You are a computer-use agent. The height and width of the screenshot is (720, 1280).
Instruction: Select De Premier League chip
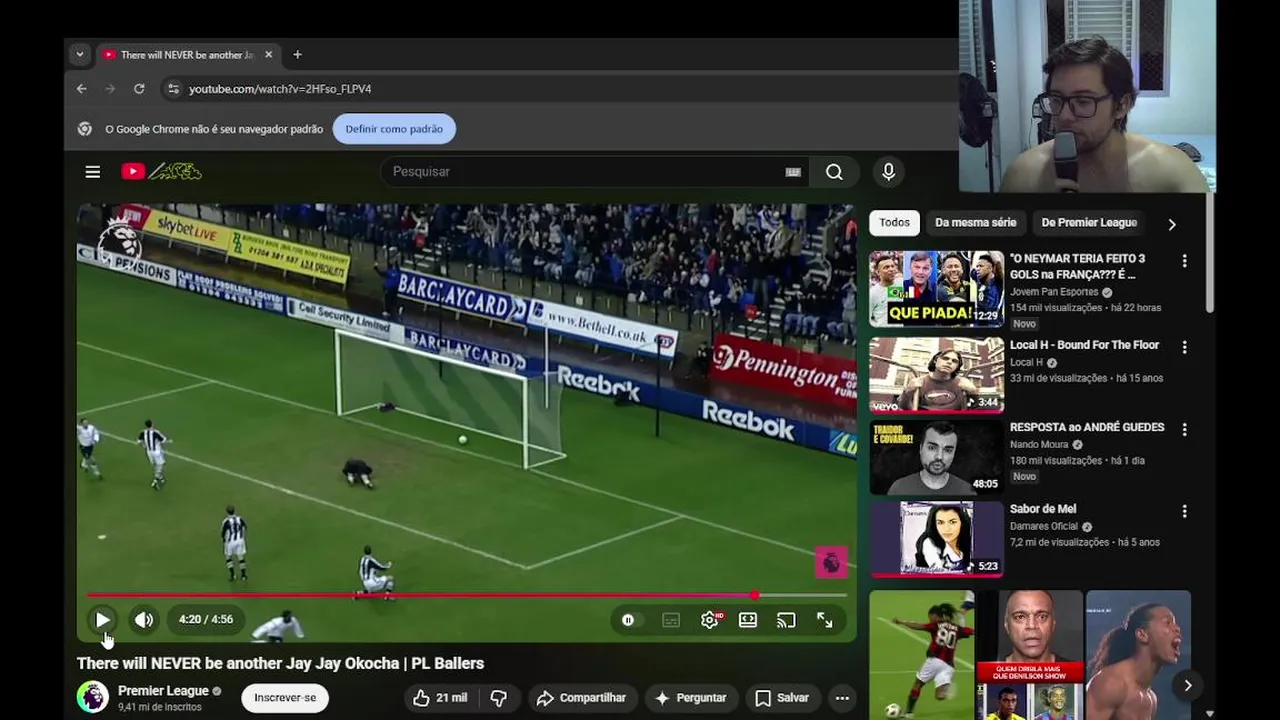click(1089, 223)
